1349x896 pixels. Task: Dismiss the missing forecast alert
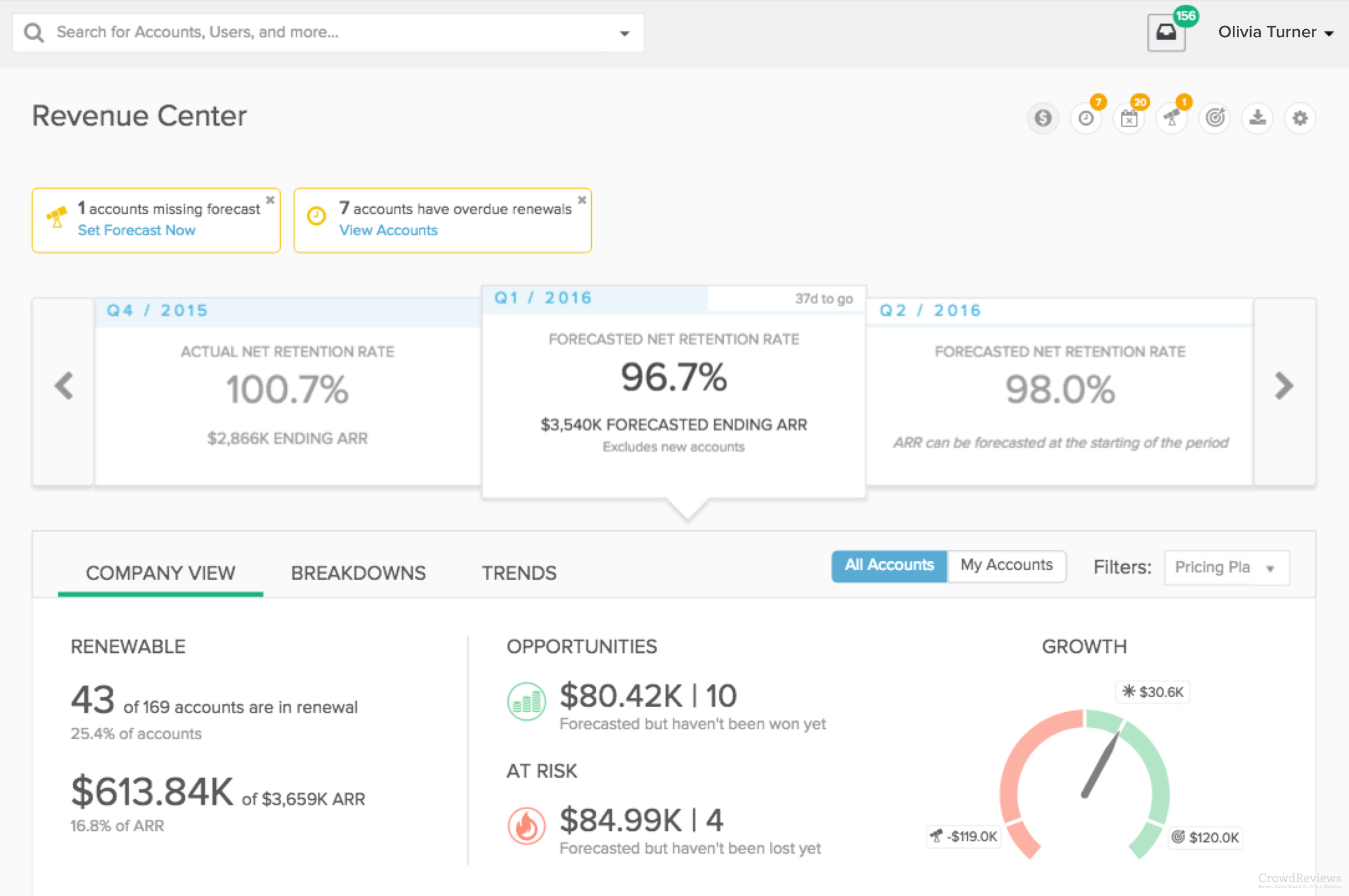[270, 200]
